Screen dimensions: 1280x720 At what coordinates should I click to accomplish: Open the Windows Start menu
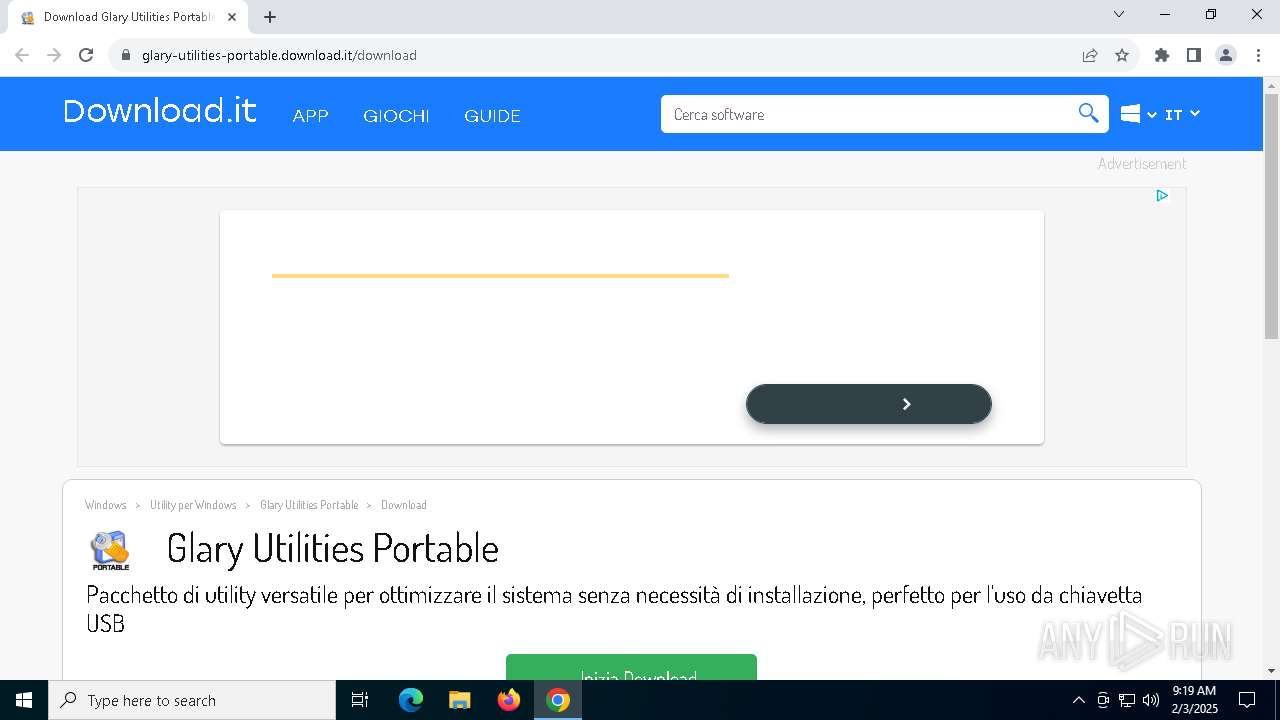tap(24, 700)
